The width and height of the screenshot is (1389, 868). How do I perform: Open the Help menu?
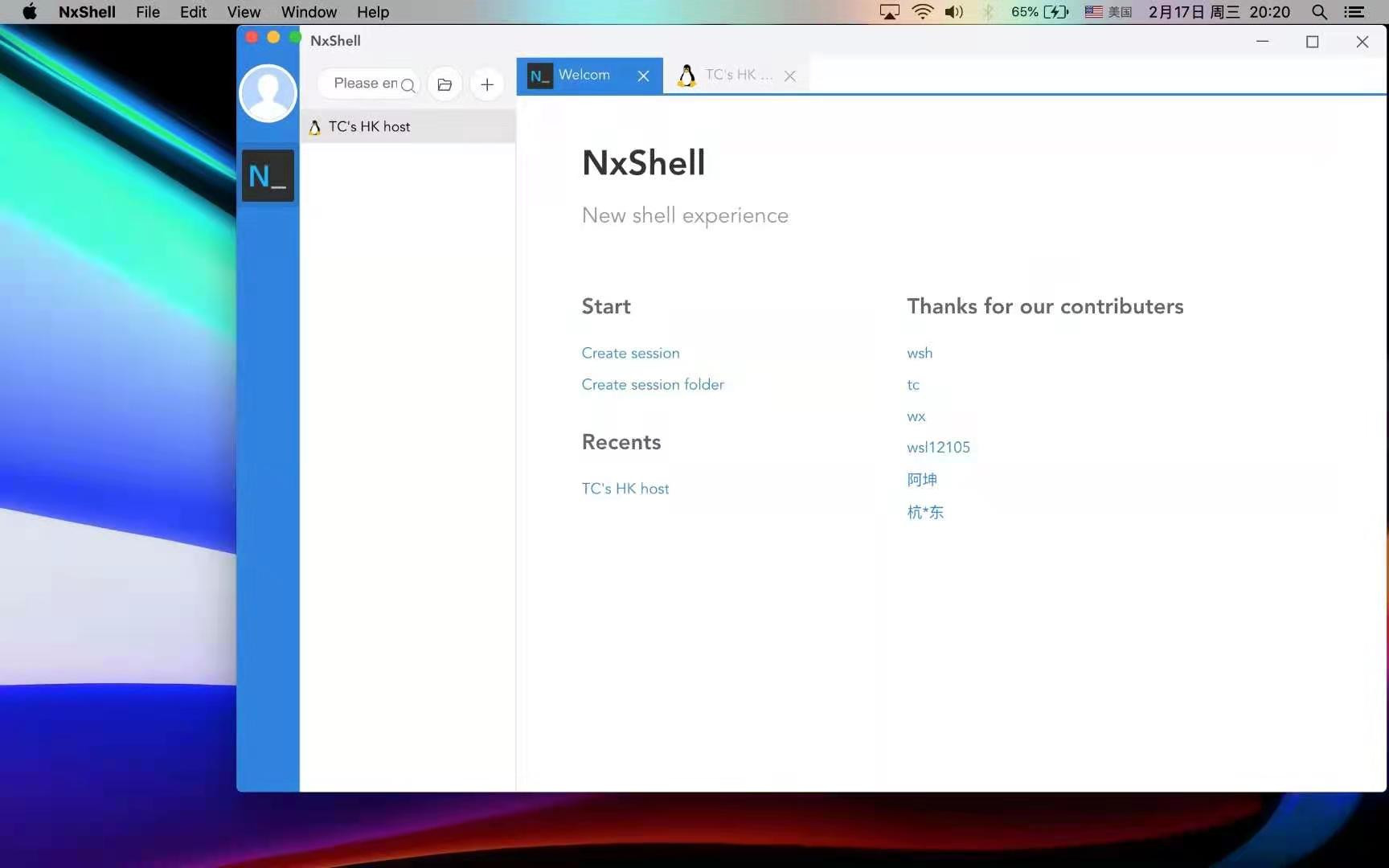pos(373,12)
